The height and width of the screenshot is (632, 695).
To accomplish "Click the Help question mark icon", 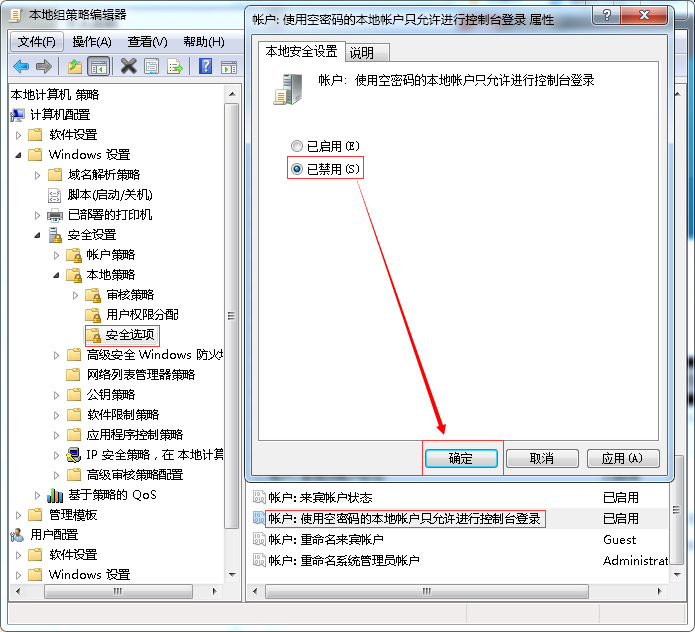I will click(x=206, y=66).
